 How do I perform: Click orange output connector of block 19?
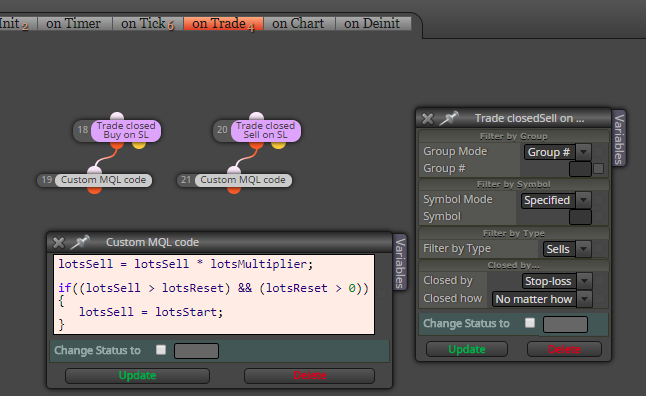point(94,190)
